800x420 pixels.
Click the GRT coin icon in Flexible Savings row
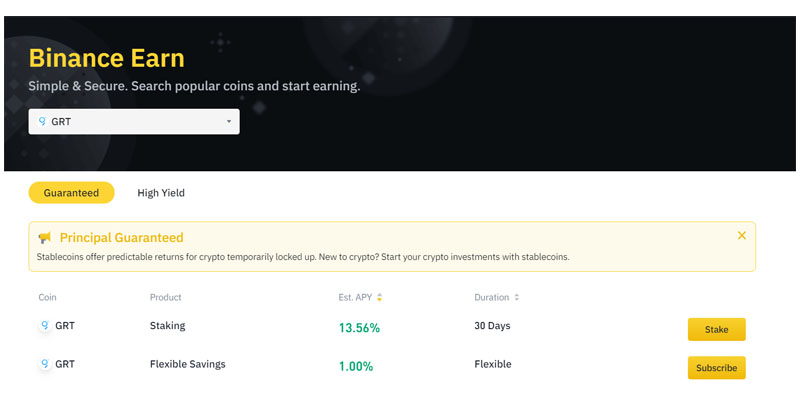[x=45, y=363]
